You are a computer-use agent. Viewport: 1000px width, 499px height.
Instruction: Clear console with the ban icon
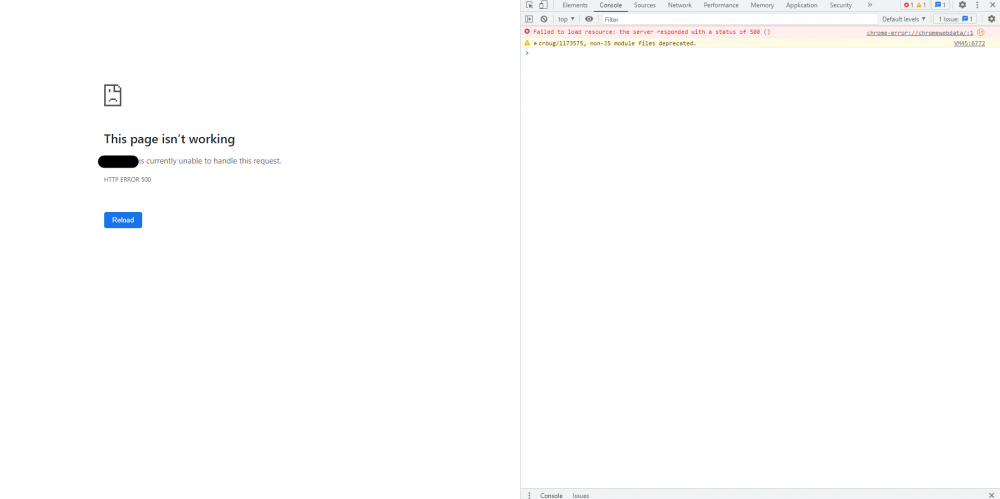click(543, 19)
